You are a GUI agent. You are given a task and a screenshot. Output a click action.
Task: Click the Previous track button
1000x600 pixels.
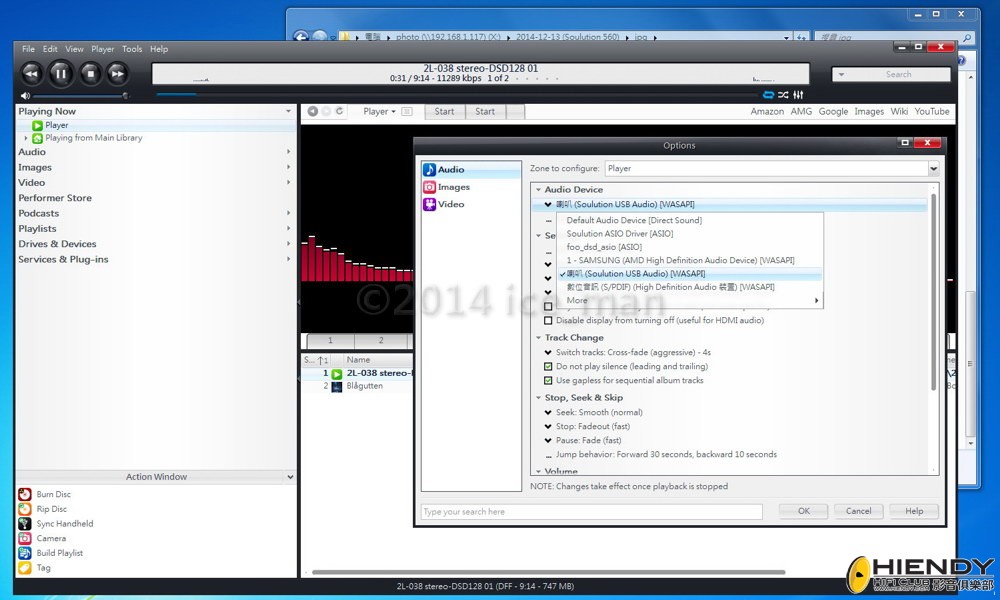(x=31, y=73)
